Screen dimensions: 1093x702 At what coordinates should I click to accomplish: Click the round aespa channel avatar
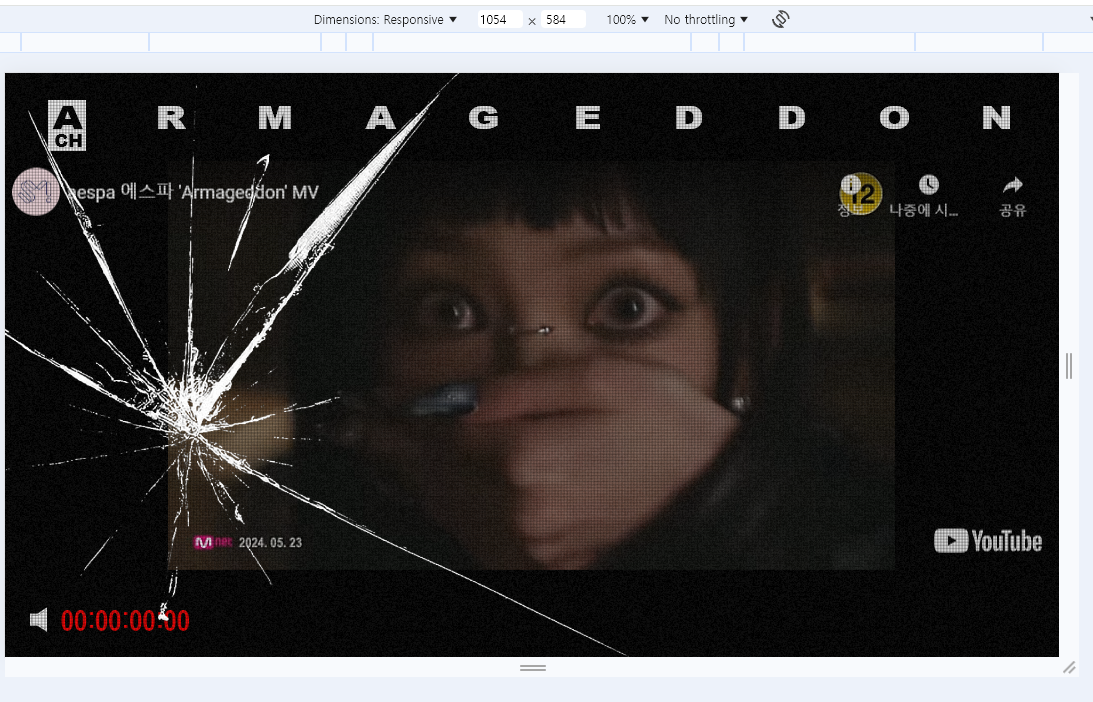point(36,191)
